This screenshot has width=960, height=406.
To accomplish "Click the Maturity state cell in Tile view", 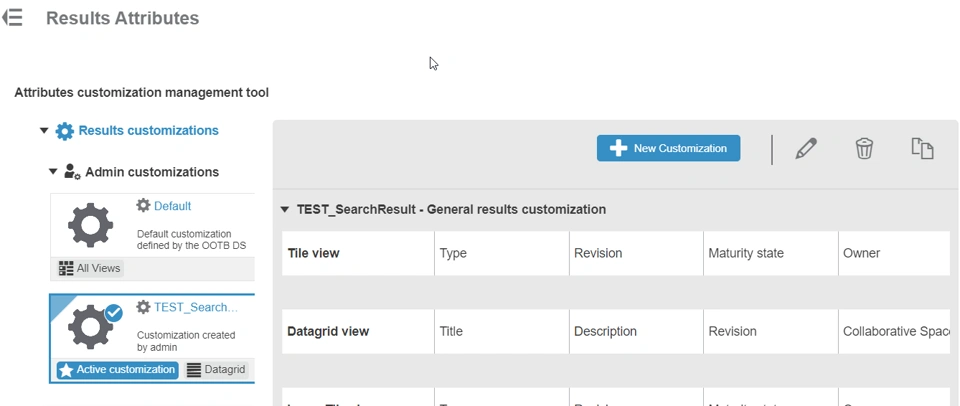I will point(745,254).
